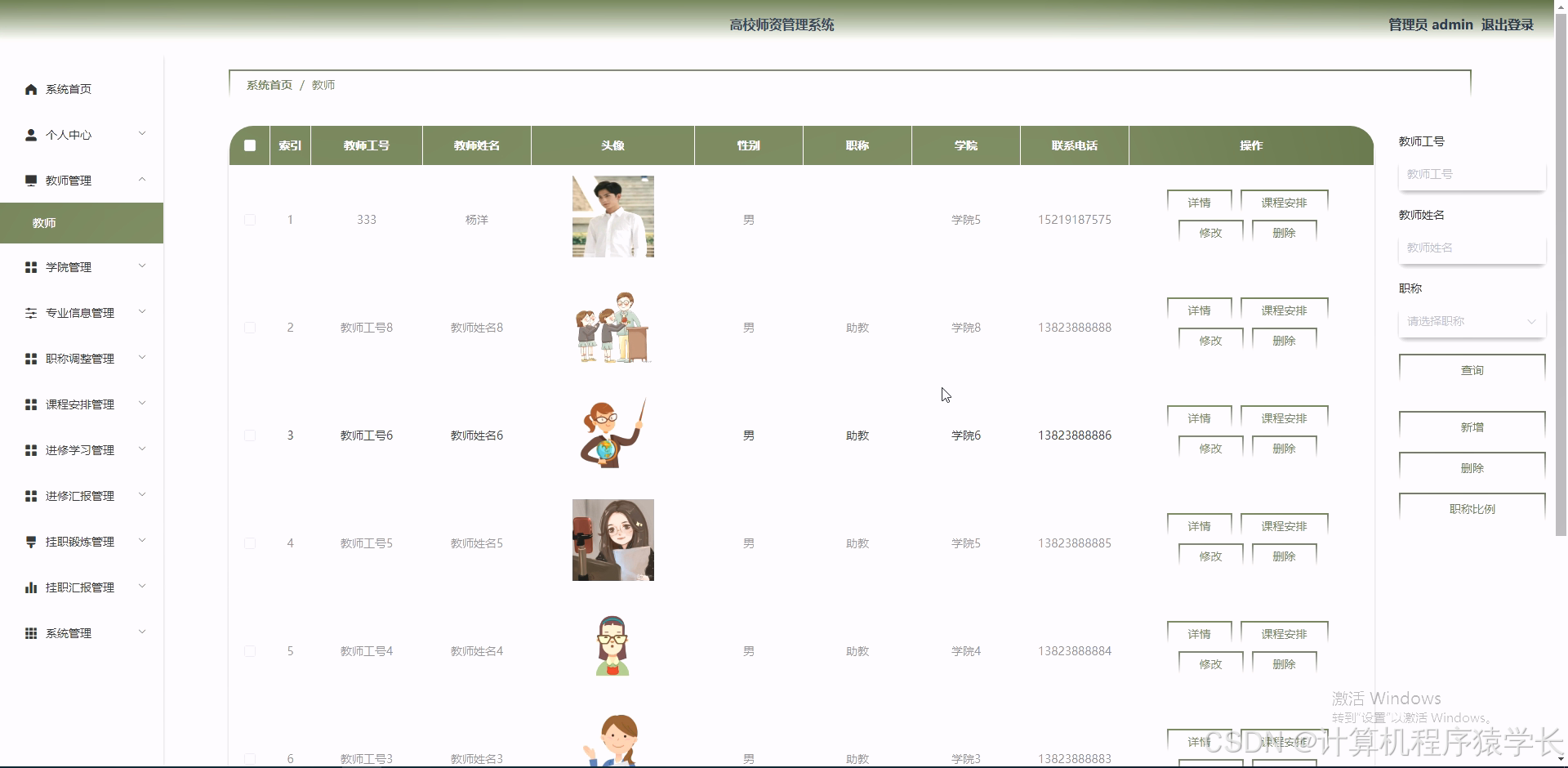Select the 教师 submenu item
This screenshot has width=1568, height=768.
82,223
